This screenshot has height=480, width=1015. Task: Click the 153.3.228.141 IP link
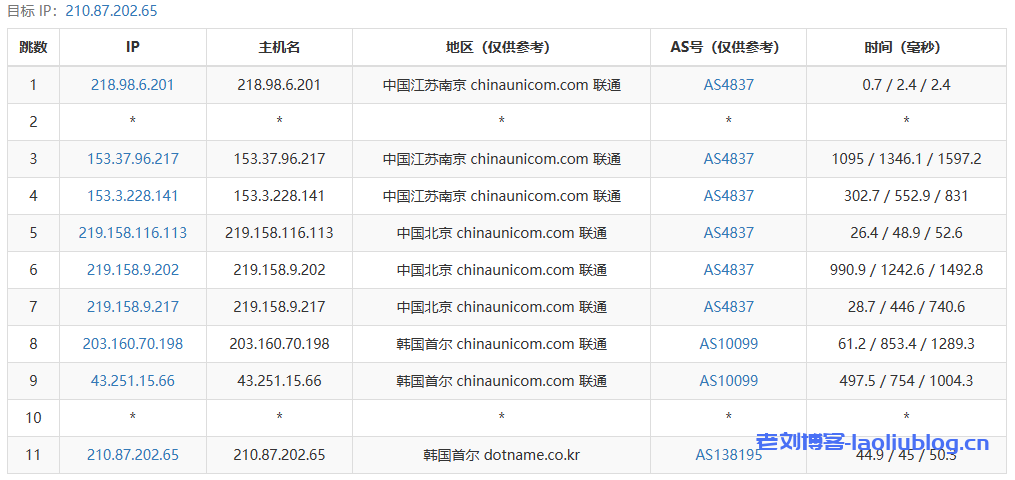point(132,196)
